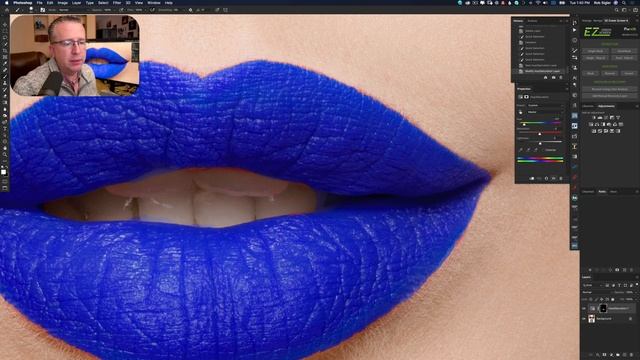640x360 pixels.
Task: Toggle pressure for brush size
Action: [217, 10]
